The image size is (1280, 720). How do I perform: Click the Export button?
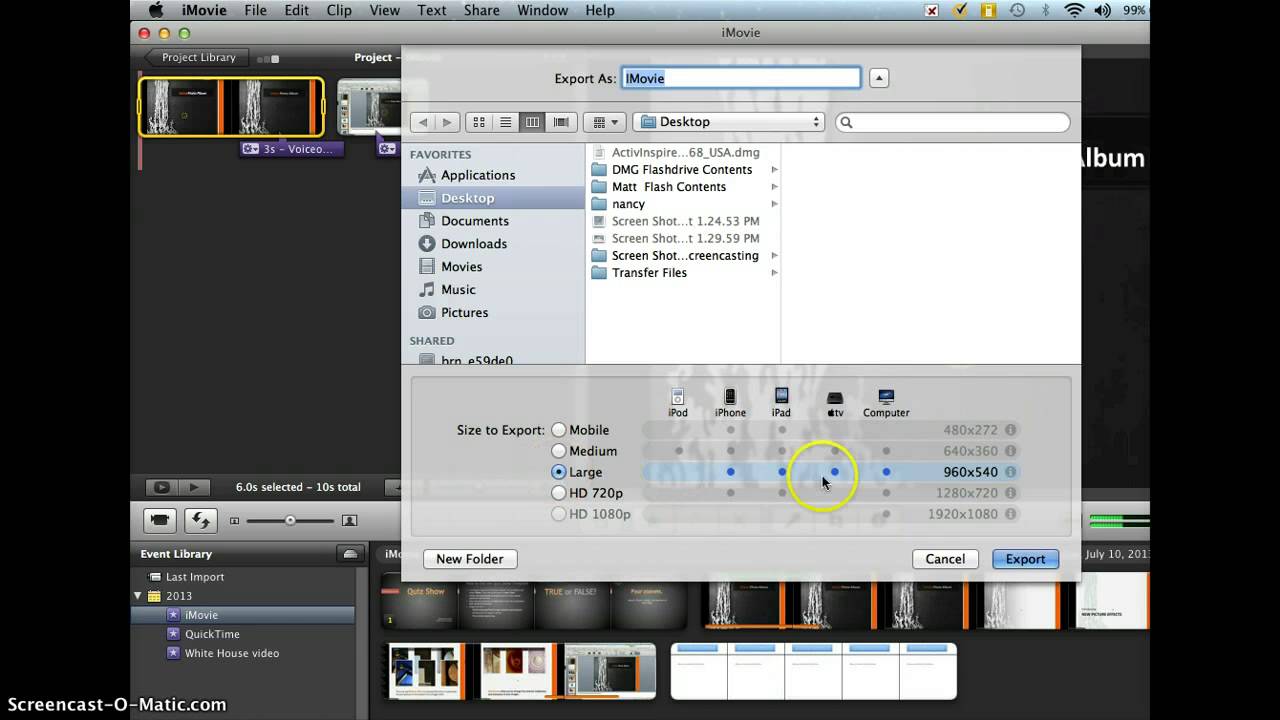coord(1025,559)
